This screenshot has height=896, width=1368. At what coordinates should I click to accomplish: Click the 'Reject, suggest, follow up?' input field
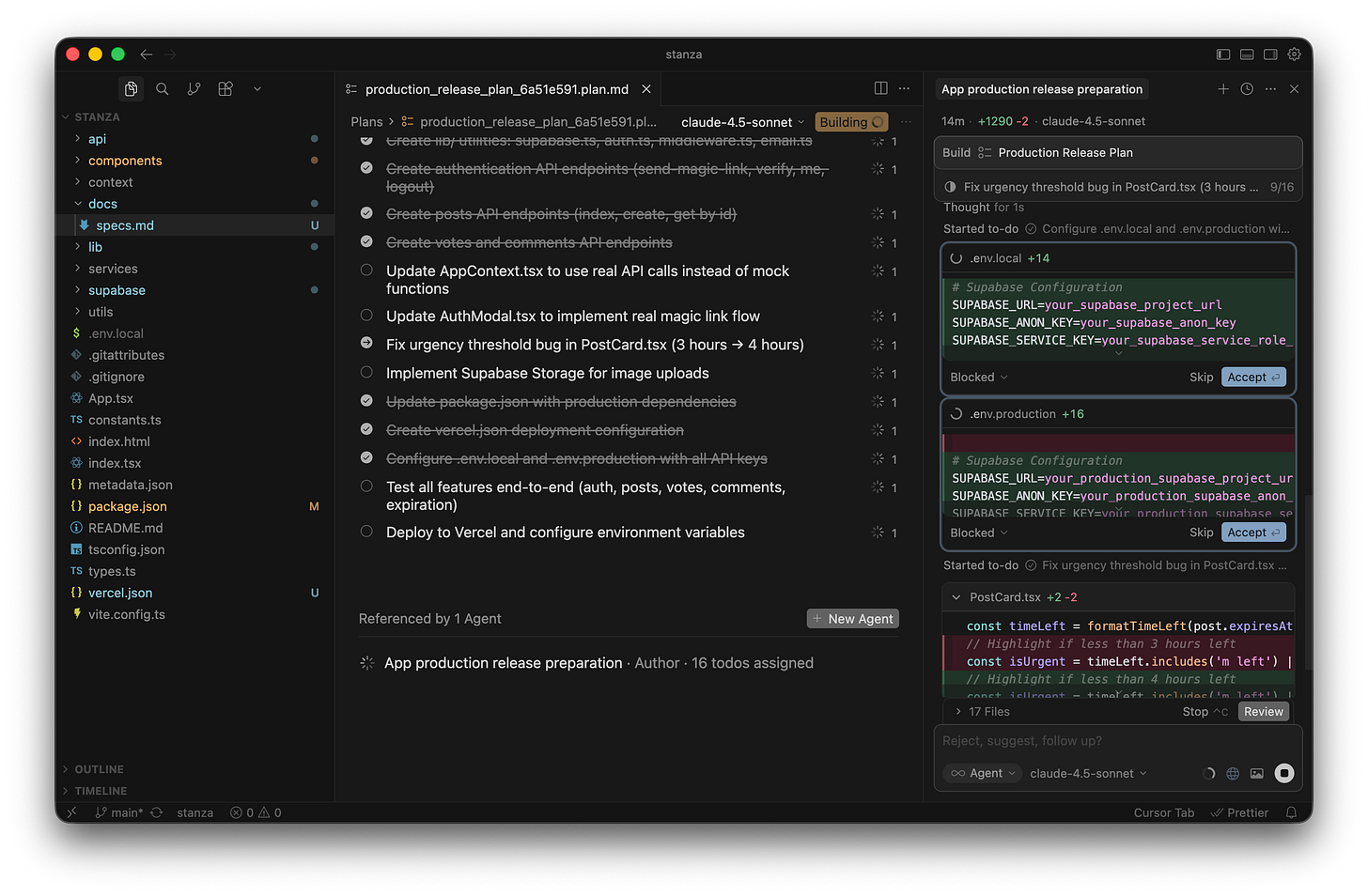click(x=1080, y=740)
